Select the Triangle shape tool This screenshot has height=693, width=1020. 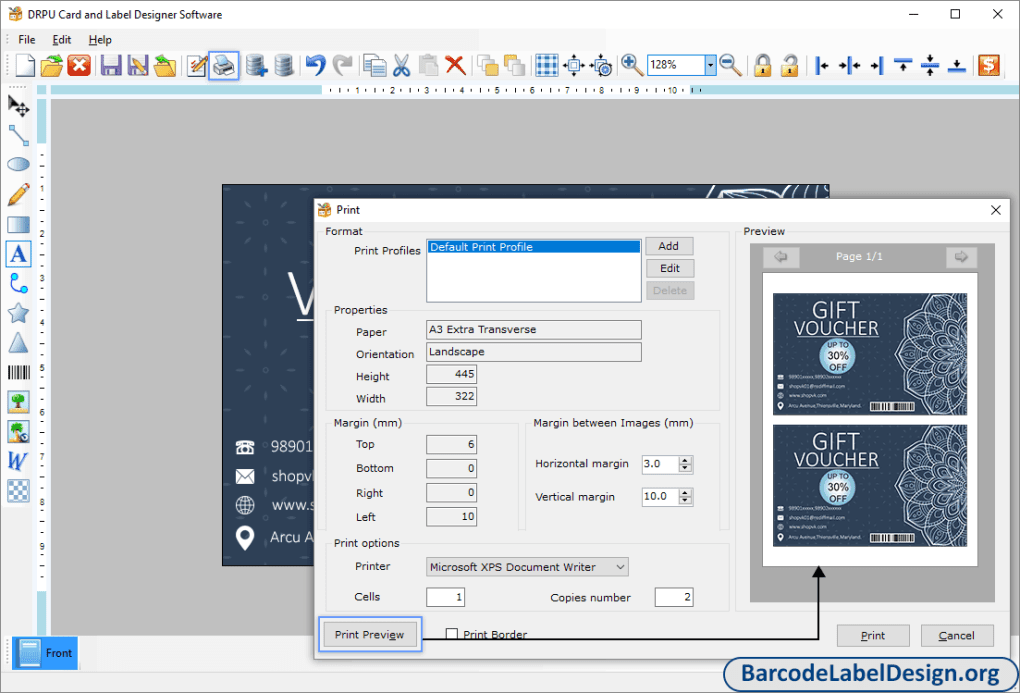point(18,343)
